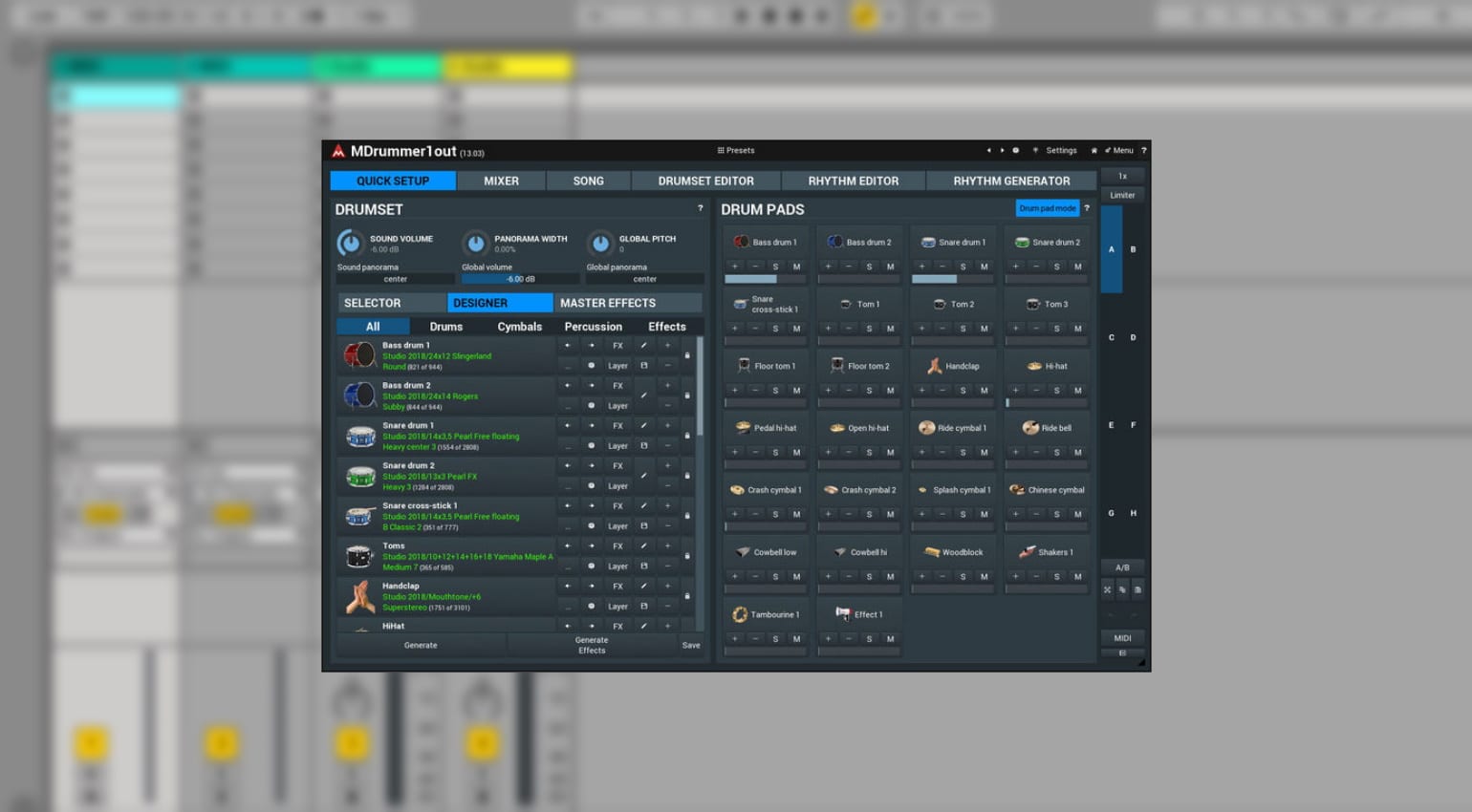The image size is (1472, 812).
Task: Hit the Tambourine 1 drum pad
Action: [x=765, y=614]
